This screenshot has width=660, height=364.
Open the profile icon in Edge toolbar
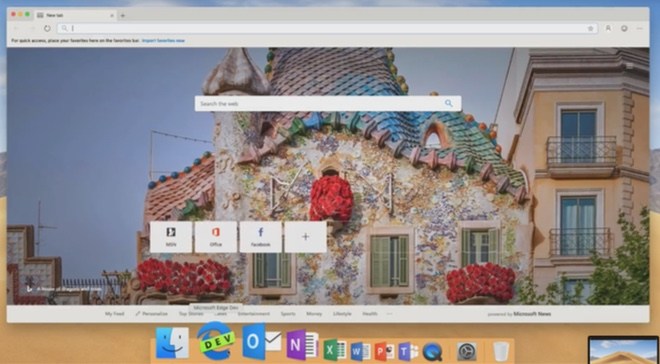point(608,28)
